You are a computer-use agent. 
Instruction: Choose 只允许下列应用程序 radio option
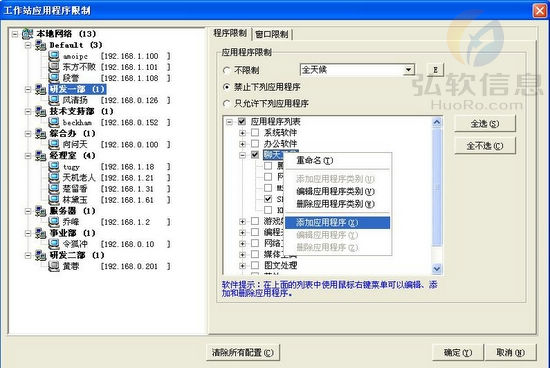click(x=227, y=103)
